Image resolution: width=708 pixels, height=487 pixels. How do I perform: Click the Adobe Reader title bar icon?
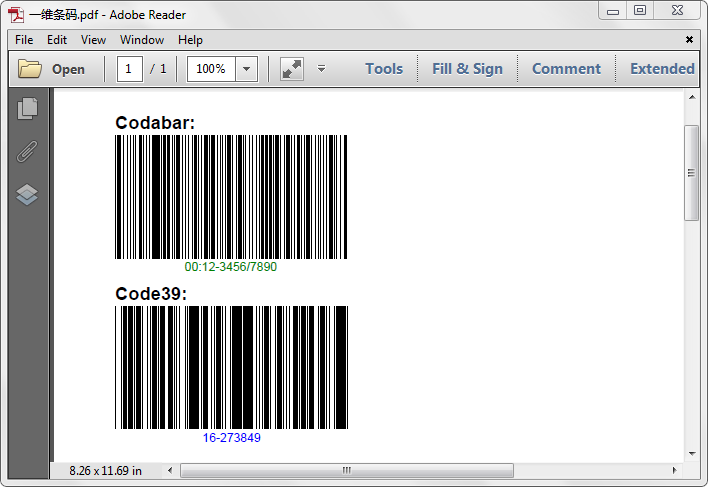(16, 15)
